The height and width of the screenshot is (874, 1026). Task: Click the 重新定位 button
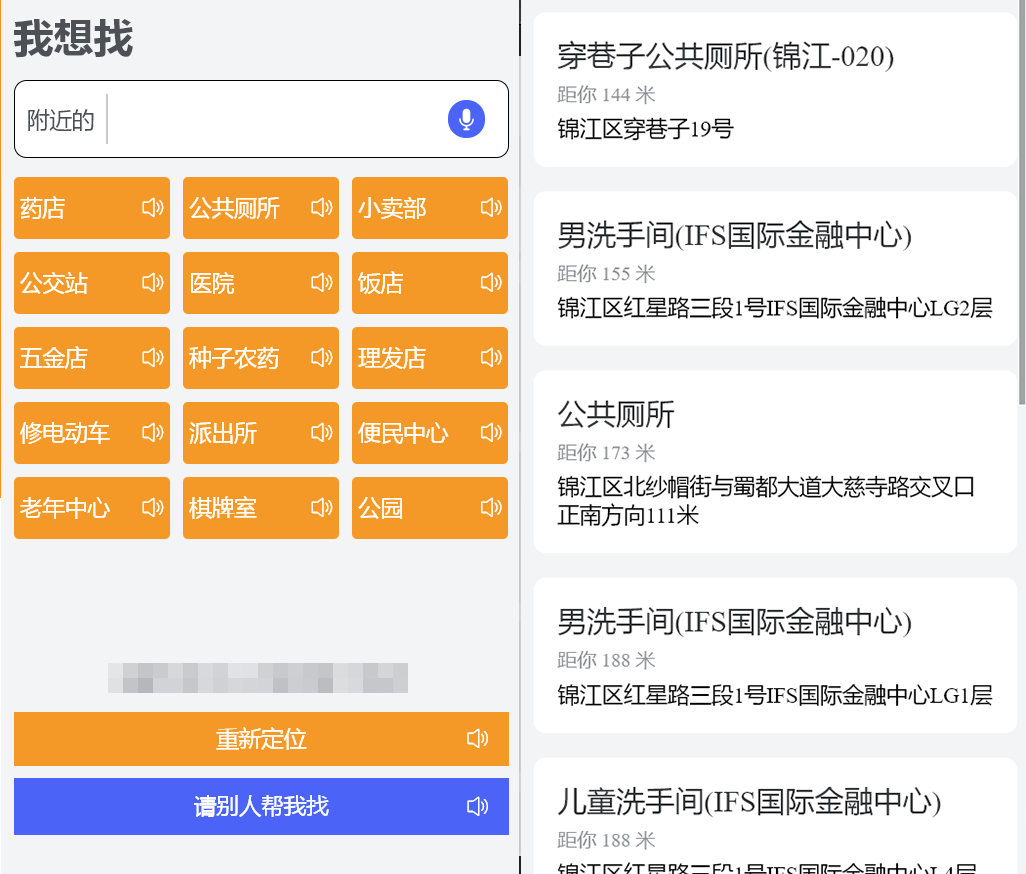pos(260,739)
